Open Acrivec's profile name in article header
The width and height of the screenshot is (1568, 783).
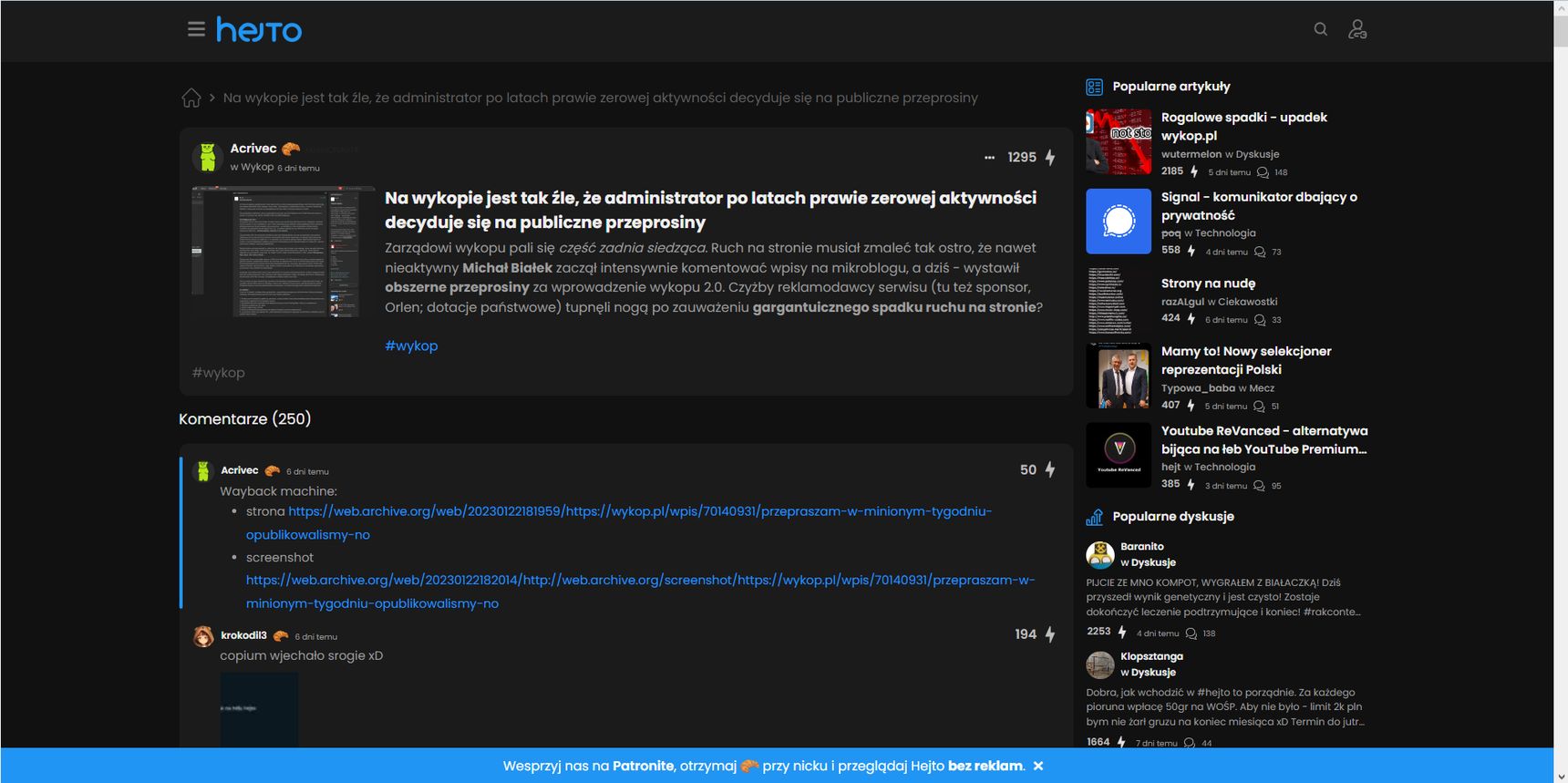pos(253,148)
